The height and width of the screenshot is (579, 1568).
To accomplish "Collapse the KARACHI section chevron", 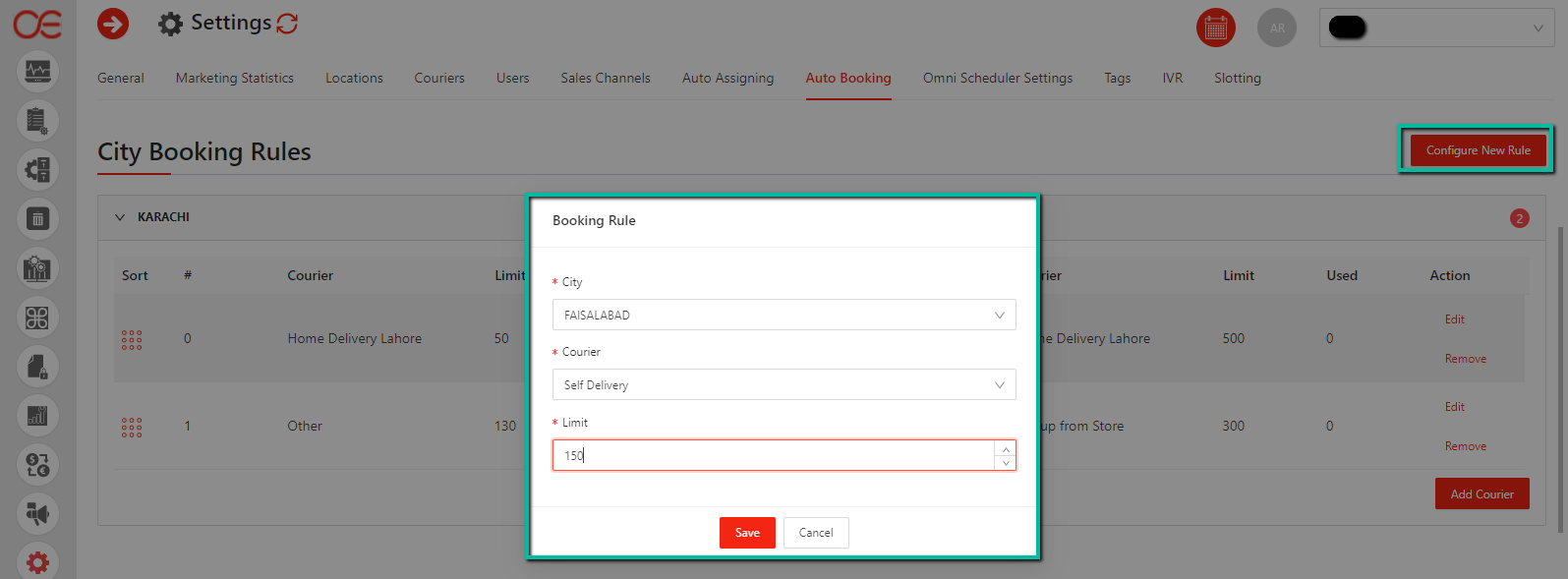I will [120, 217].
